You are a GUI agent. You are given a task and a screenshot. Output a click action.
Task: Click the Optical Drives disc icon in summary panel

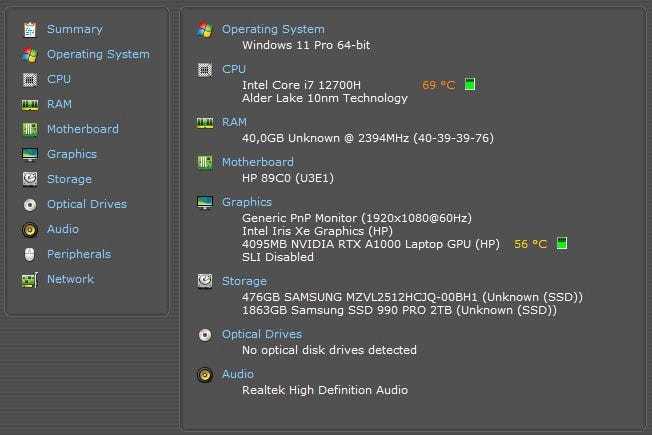click(205, 335)
